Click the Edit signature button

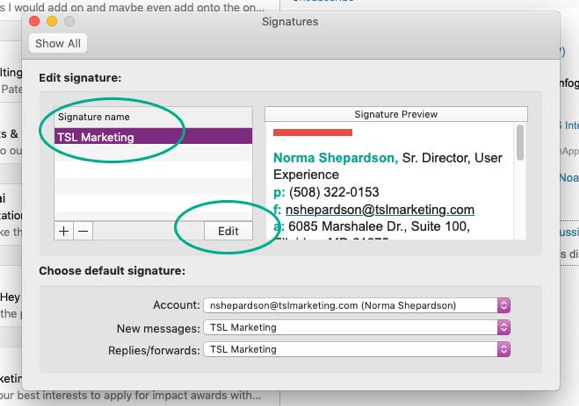[228, 231]
